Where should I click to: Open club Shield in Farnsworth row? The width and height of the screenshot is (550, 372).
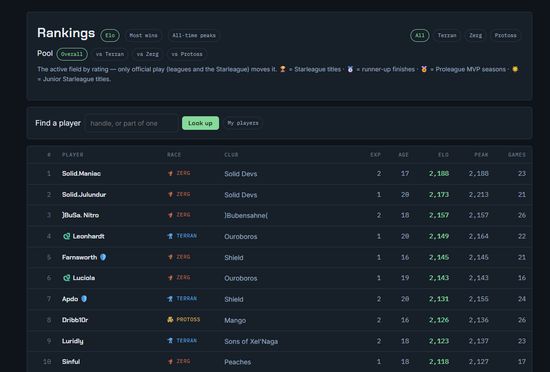click(234, 258)
